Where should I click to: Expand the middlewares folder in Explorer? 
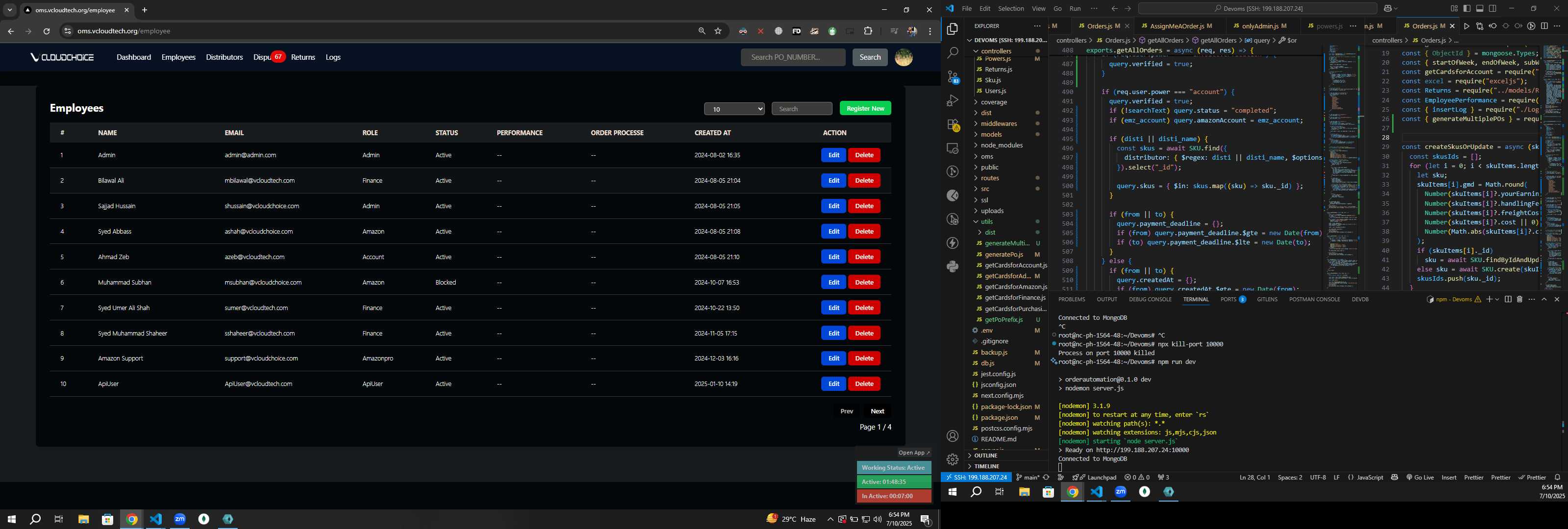(999, 123)
